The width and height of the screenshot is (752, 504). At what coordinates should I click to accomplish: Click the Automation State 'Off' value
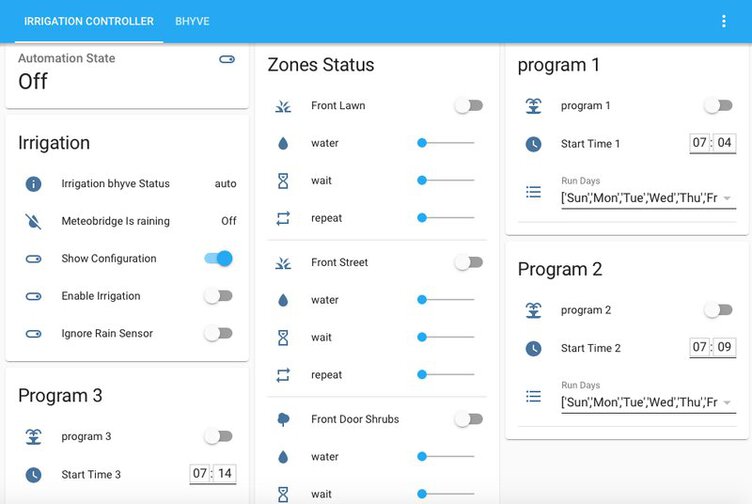pos(33,82)
